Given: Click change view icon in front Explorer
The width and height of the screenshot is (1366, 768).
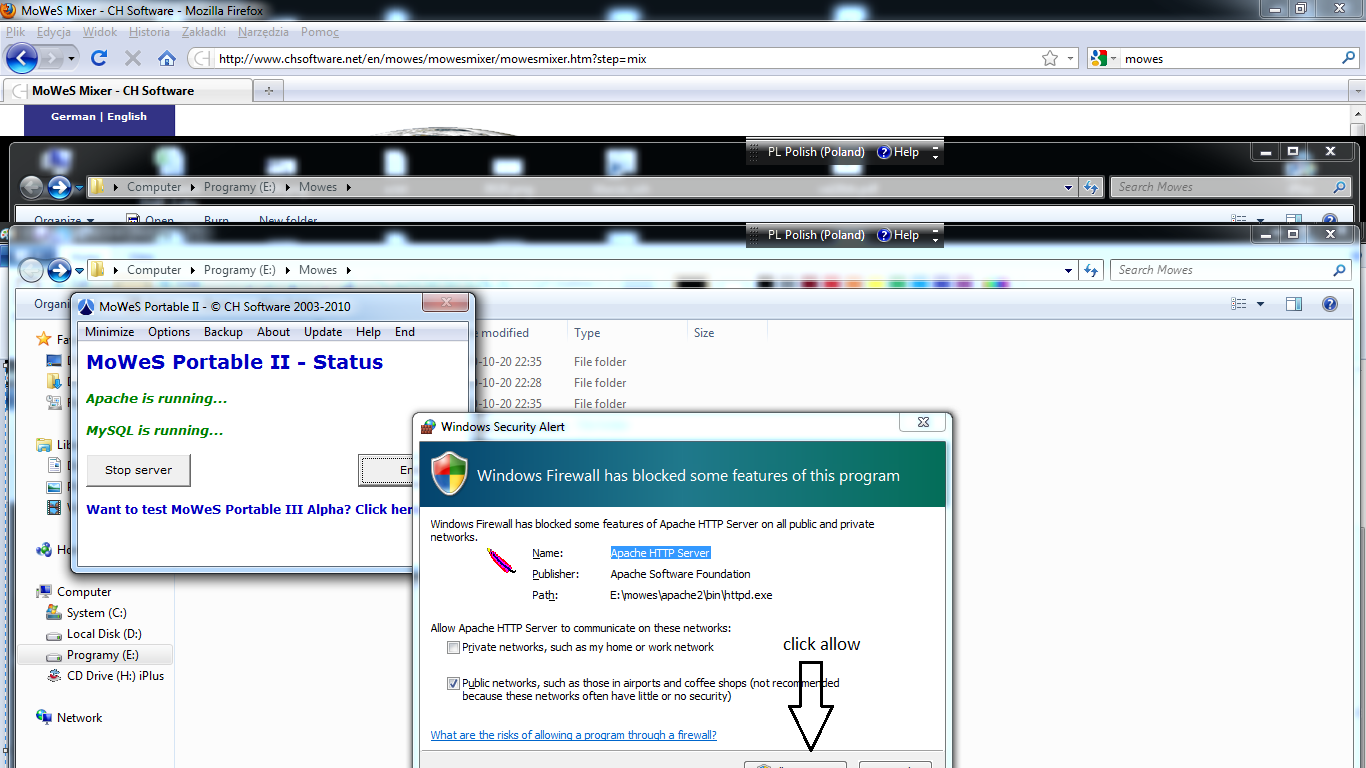Looking at the screenshot, I should tap(1239, 304).
